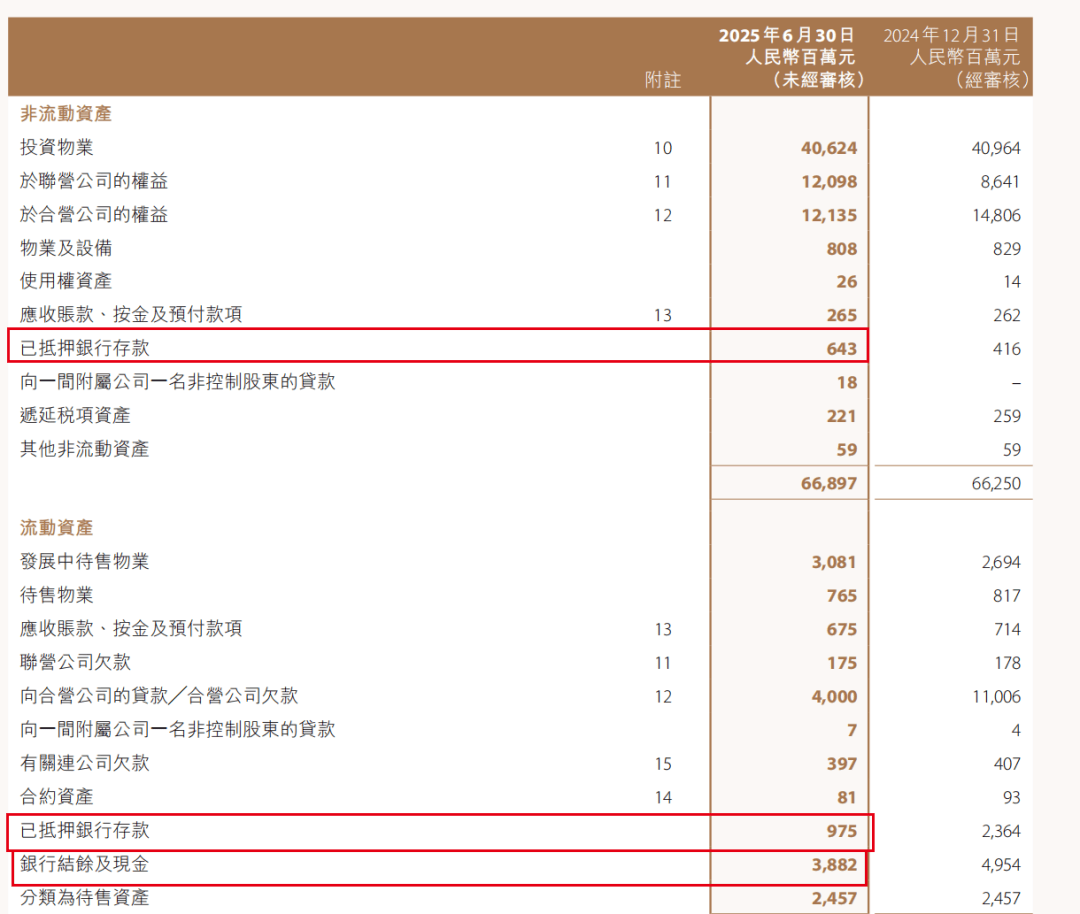Screen dimensions: 1080x914
Task: Select the 遞延税項資產 row label
Action: tap(75, 415)
